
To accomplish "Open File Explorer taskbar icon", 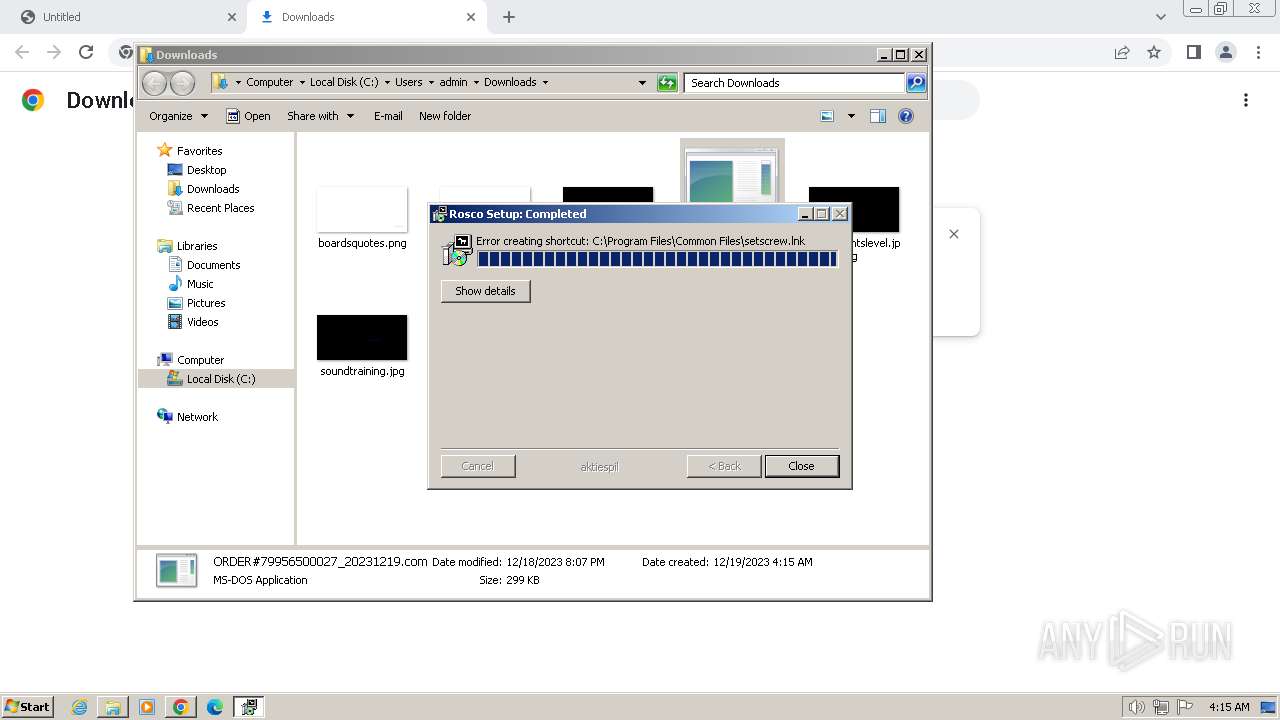I will pyautogui.click(x=113, y=707).
